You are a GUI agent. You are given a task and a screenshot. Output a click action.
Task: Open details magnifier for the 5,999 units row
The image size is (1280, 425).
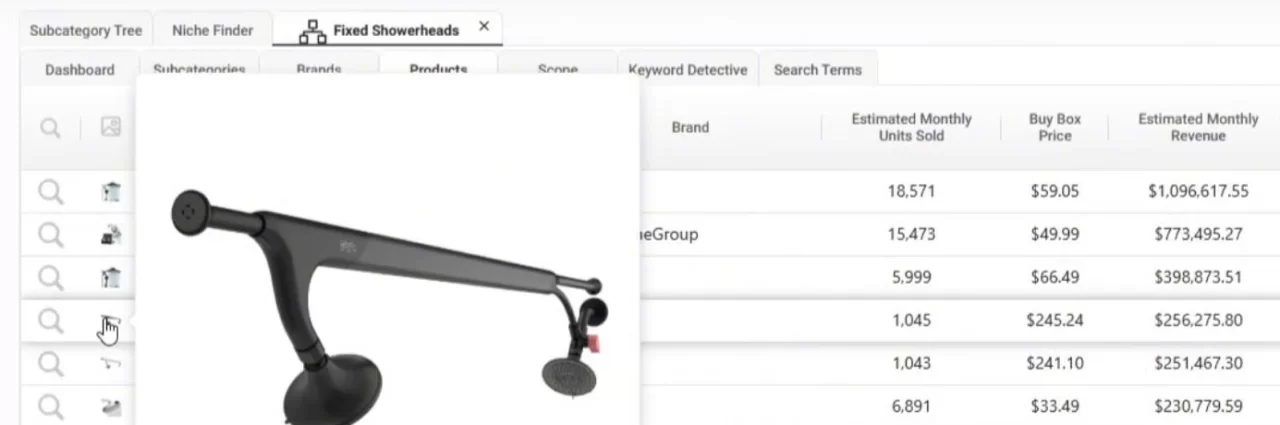click(x=50, y=277)
